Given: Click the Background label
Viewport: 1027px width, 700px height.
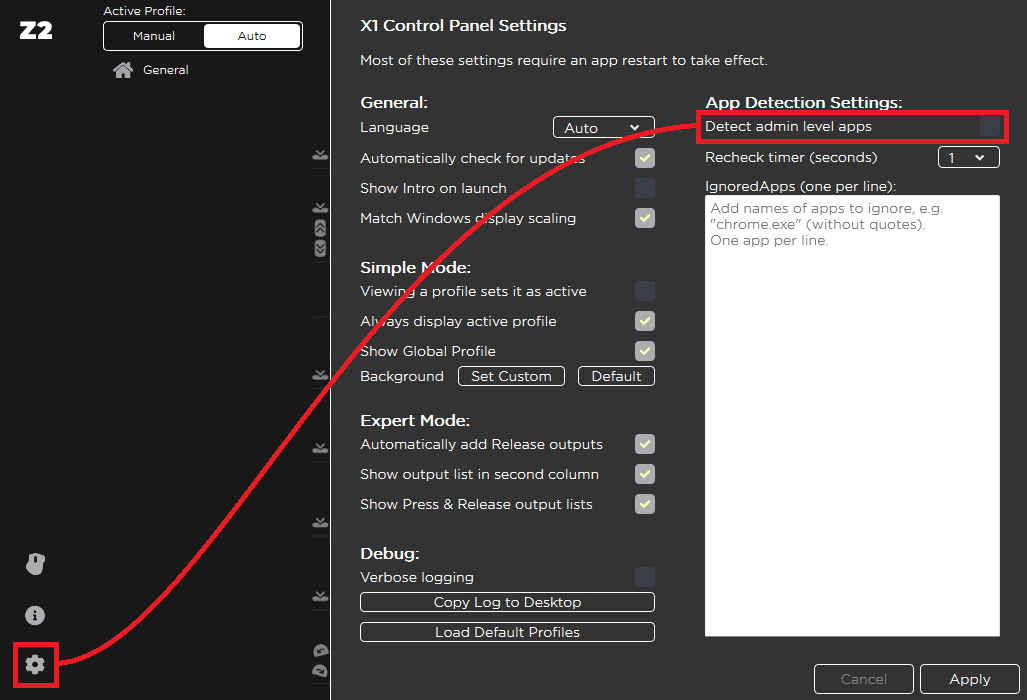Looking at the screenshot, I should (x=402, y=377).
